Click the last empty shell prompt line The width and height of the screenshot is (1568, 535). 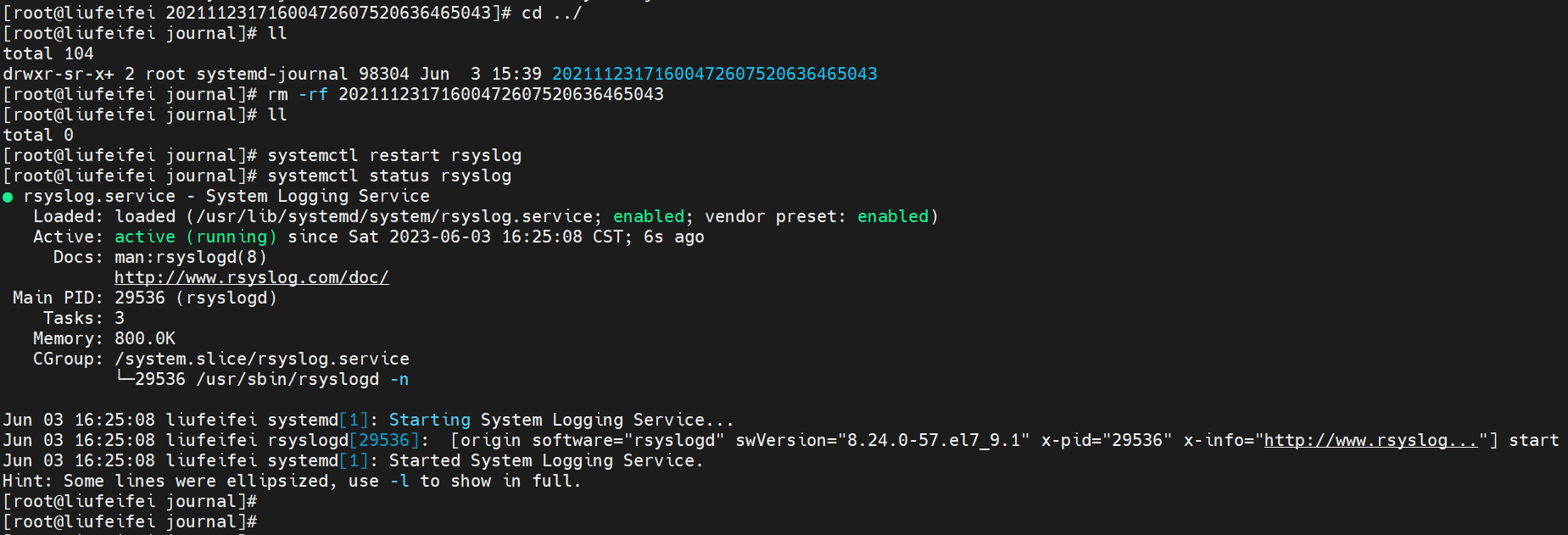[131, 522]
